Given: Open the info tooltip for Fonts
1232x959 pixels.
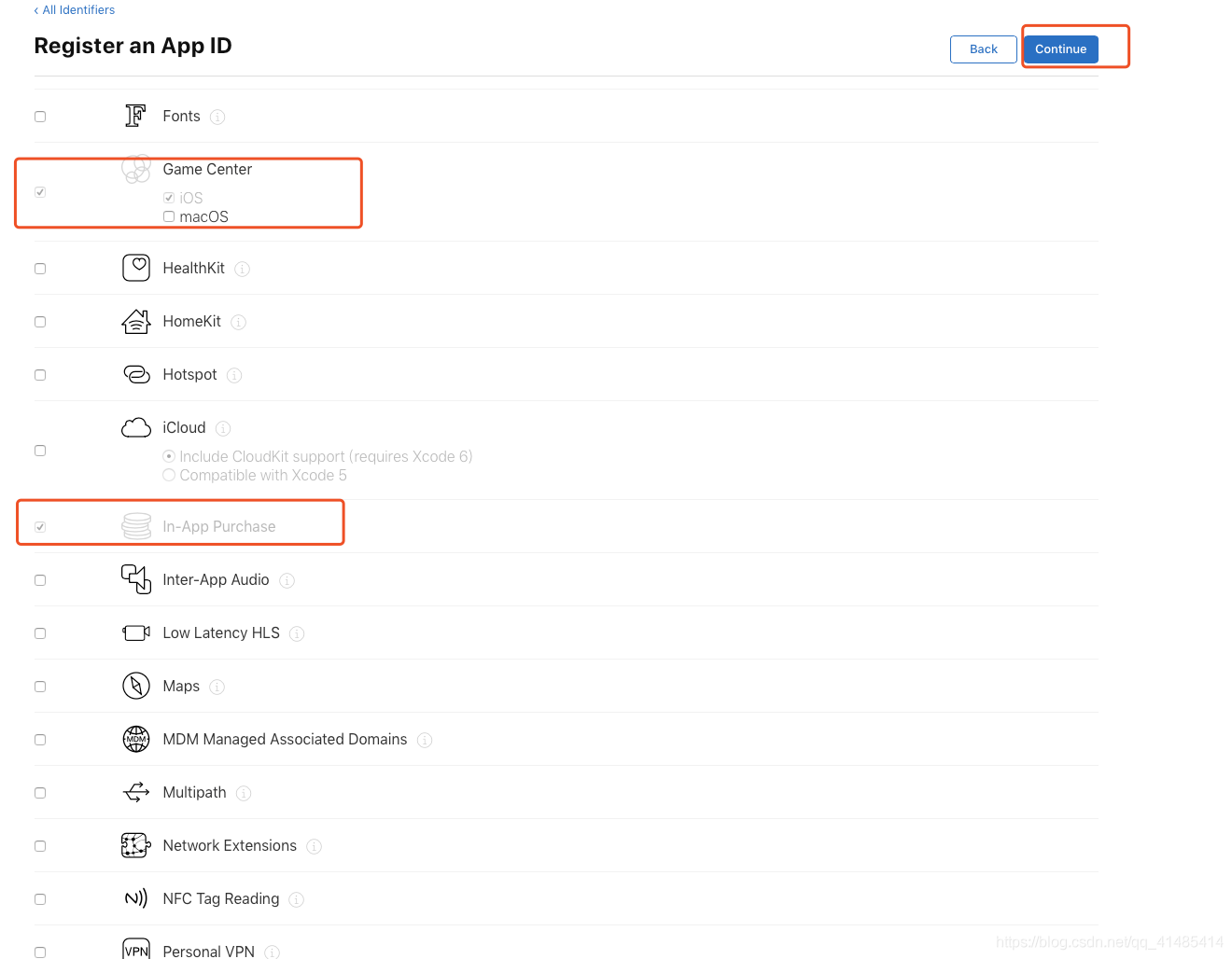Looking at the screenshot, I should point(217,117).
